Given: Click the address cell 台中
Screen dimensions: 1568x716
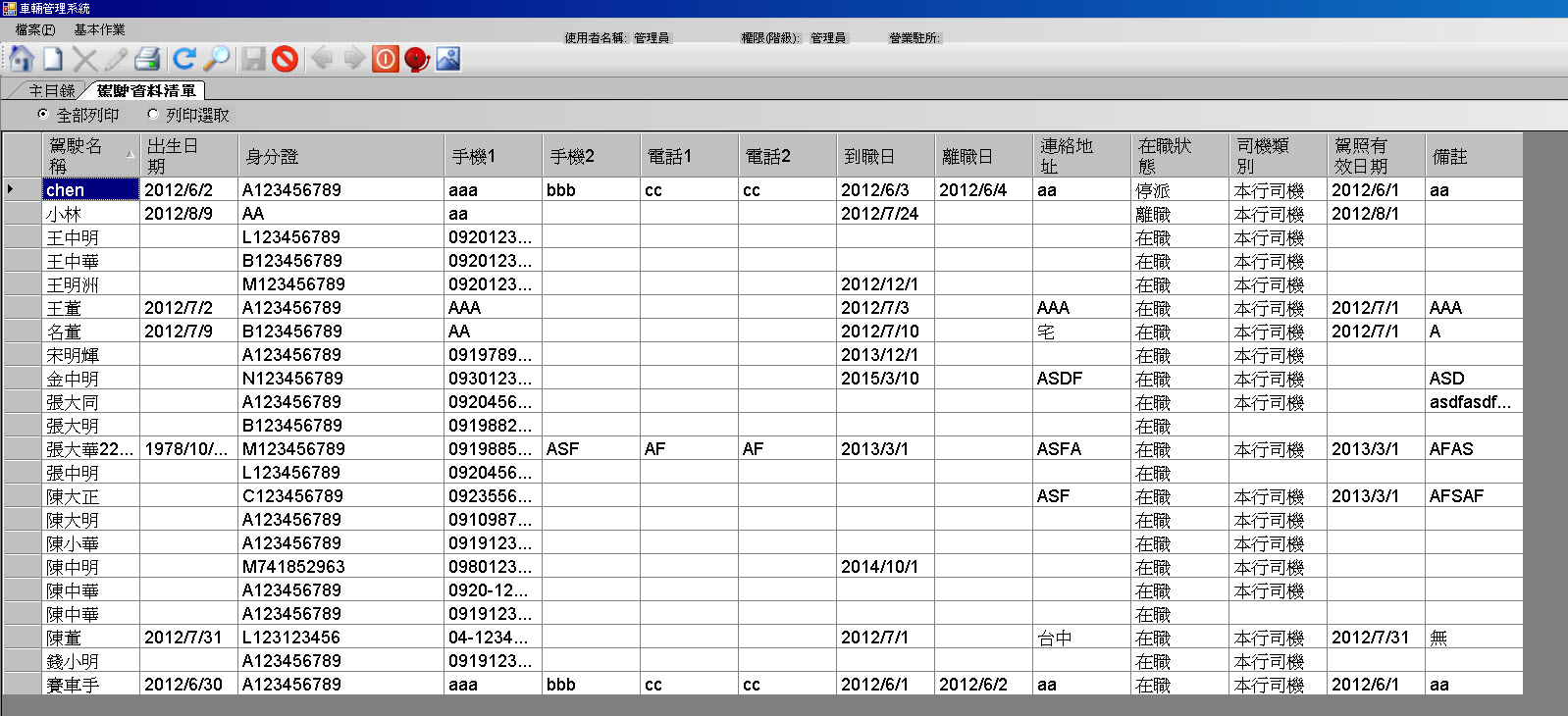Looking at the screenshot, I should point(1081,637).
